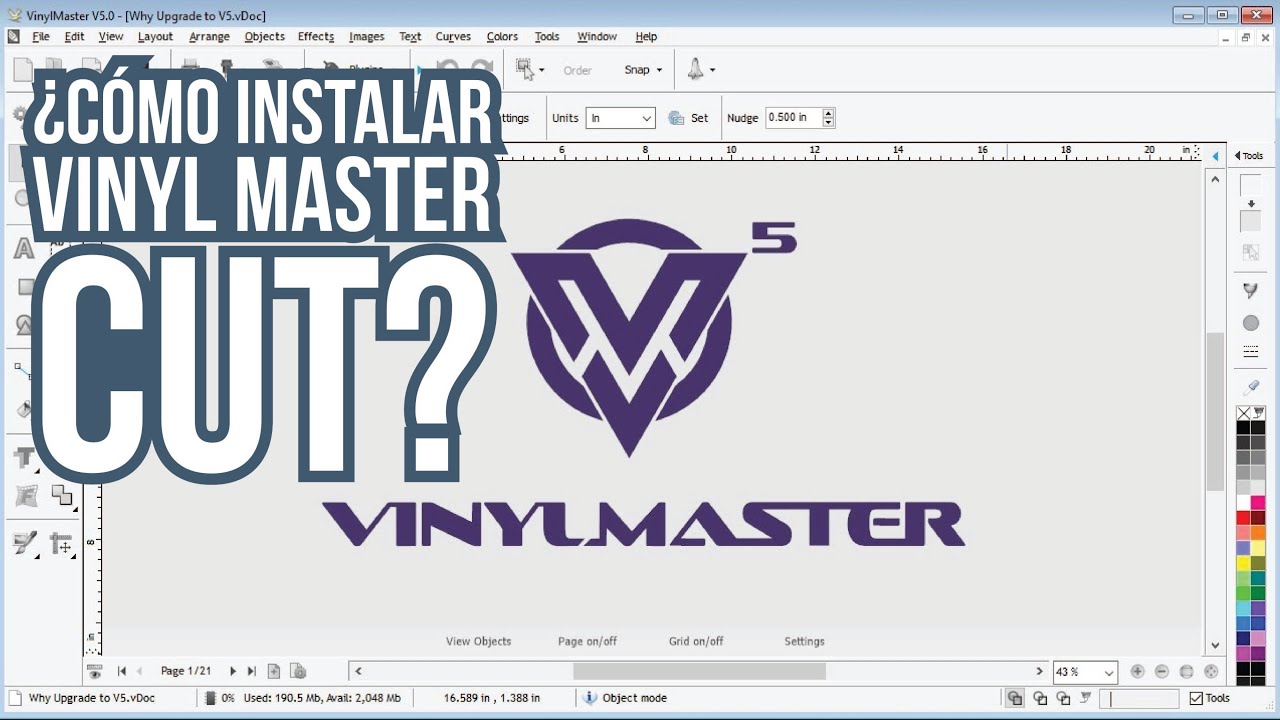Open the Units combo box

click(x=620, y=118)
